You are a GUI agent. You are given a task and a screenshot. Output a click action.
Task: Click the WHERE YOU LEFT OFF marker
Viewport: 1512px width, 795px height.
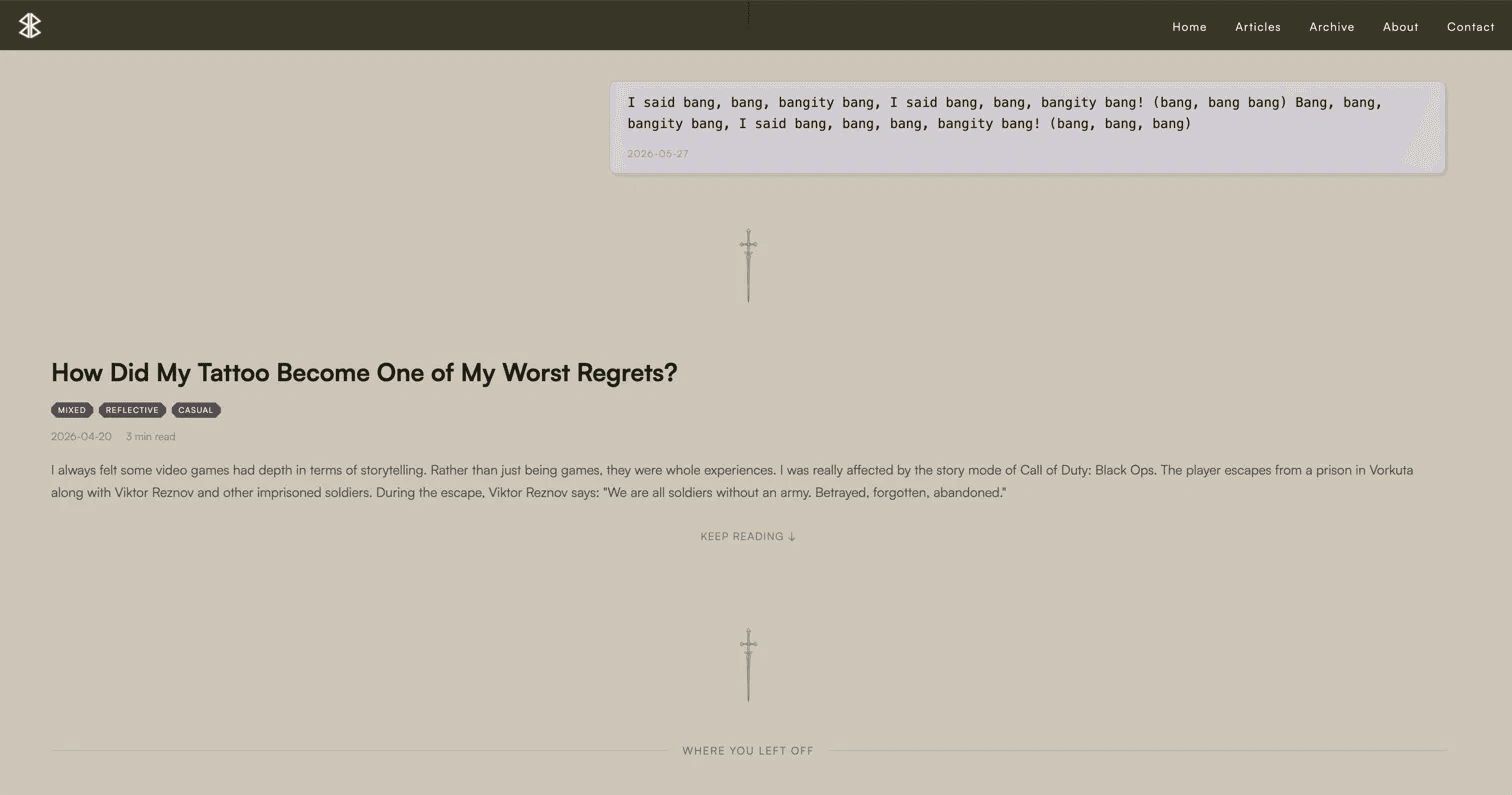pyautogui.click(x=748, y=751)
